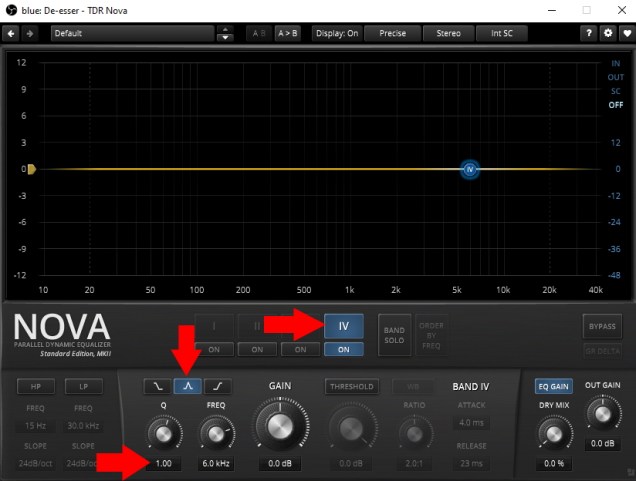This screenshot has width=636, height=481.
Task: Click the Q value field showing 1.00
Action: coord(163,464)
